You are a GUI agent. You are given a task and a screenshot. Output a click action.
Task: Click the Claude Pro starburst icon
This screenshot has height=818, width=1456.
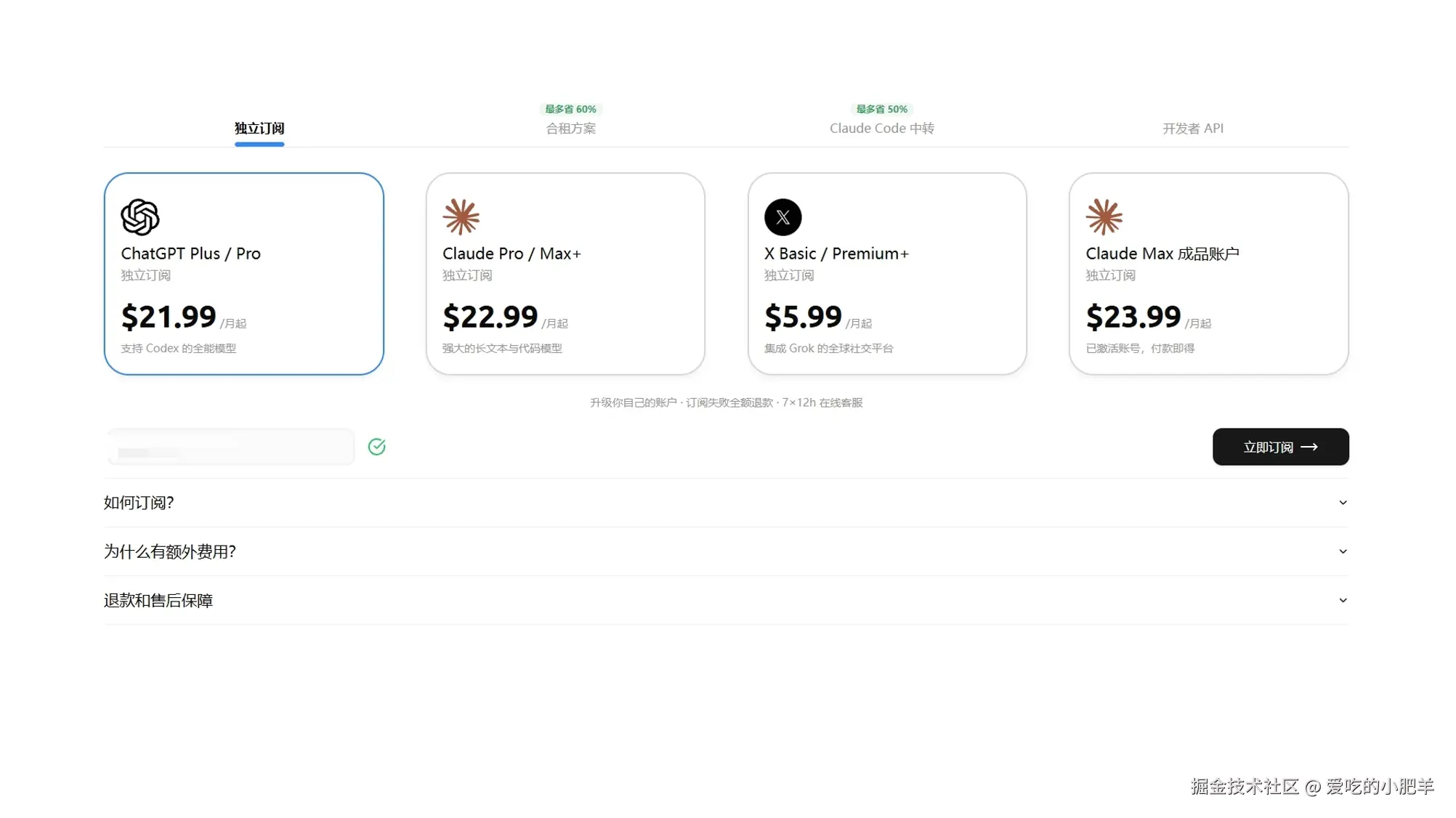click(x=461, y=217)
